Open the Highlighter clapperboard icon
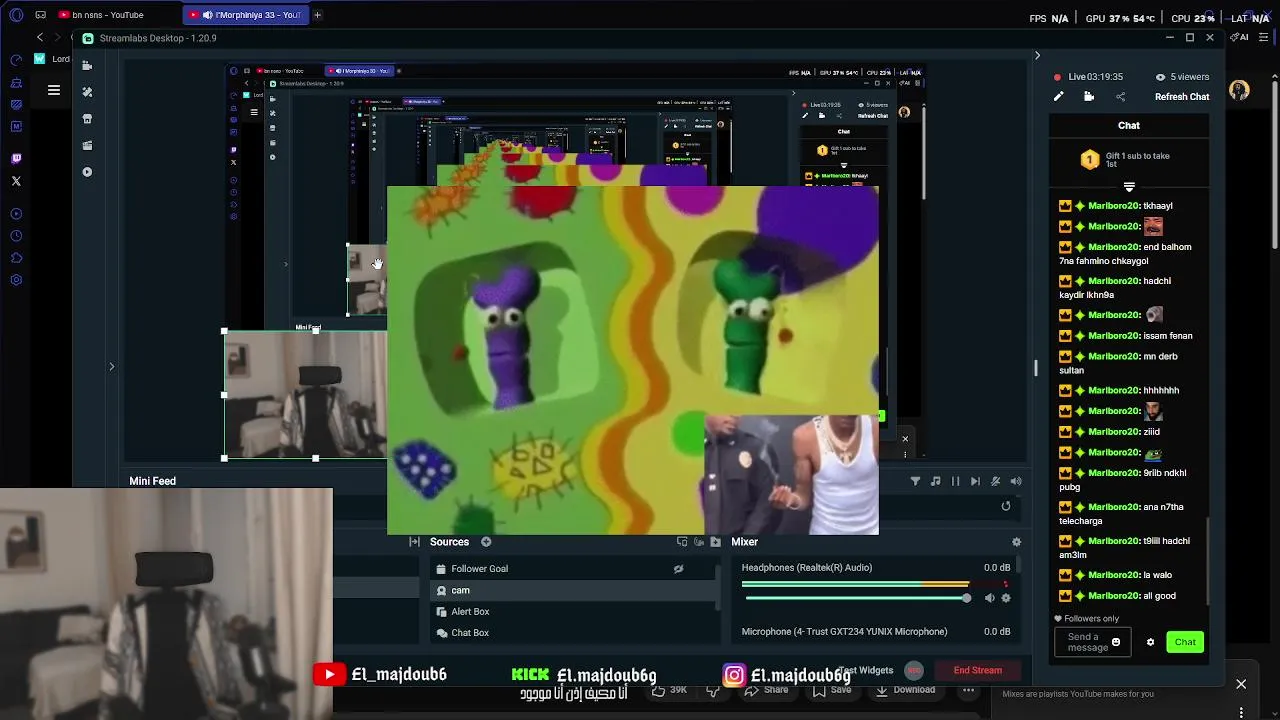 coord(88,145)
